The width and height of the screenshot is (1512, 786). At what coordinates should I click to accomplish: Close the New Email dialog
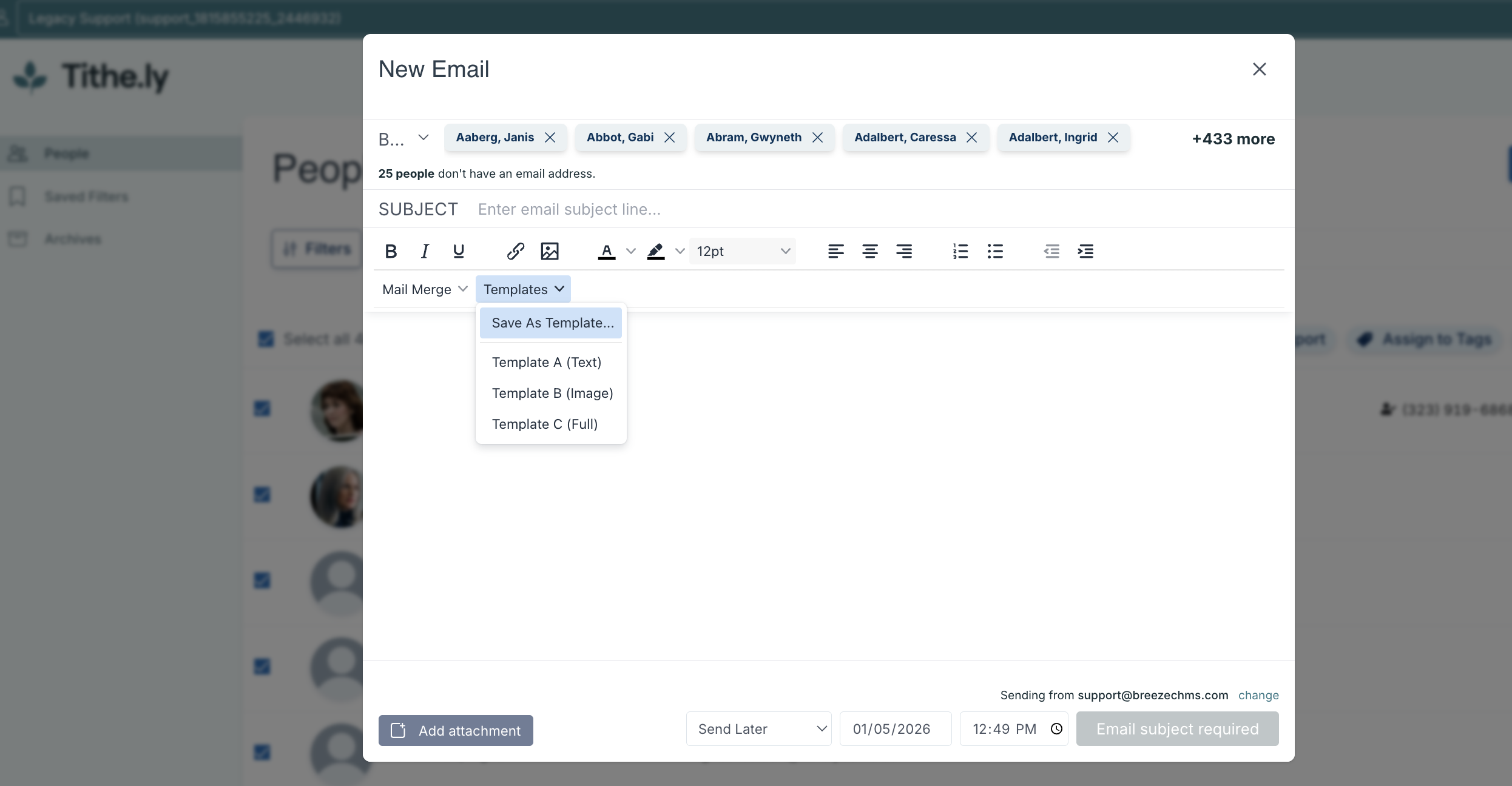click(1260, 69)
